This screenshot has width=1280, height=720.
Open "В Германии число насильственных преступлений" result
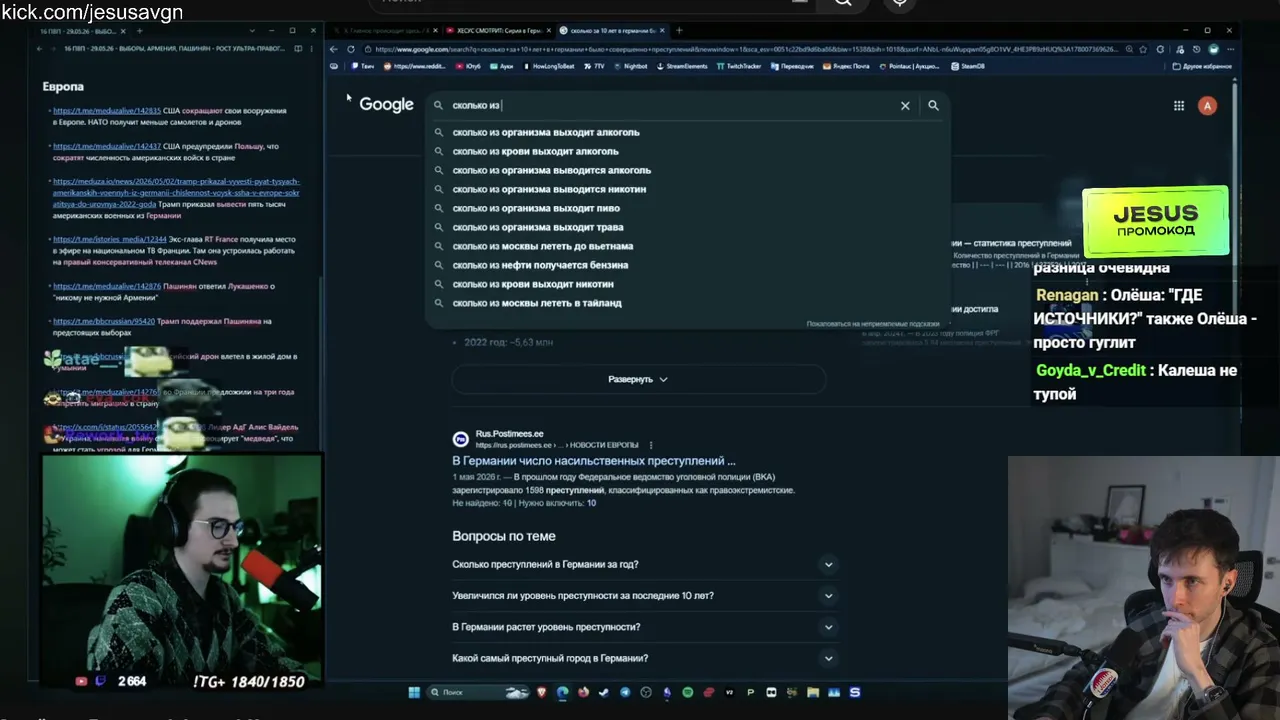tap(594, 461)
